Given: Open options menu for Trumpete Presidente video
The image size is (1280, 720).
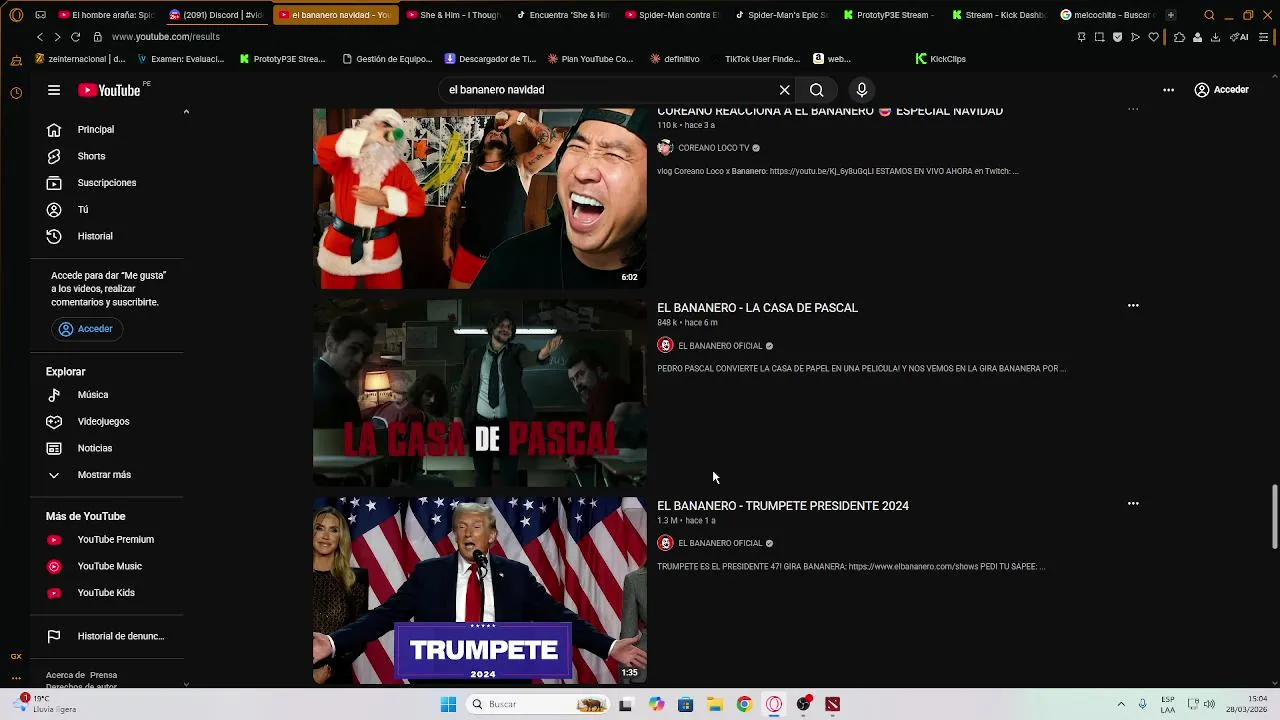Looking at the screenshot, I should [x=1133, y=504].
